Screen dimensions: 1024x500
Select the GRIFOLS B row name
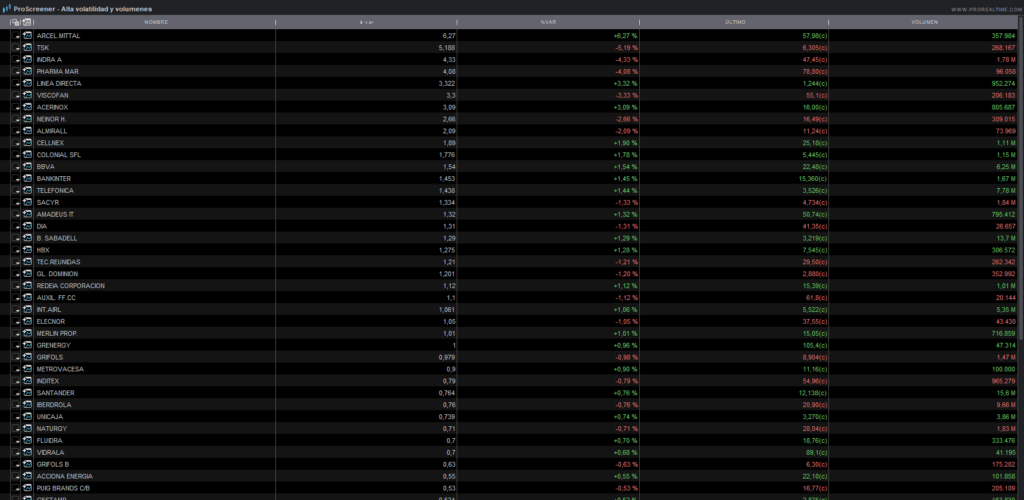pyautogui.click(x=53, y=464)
